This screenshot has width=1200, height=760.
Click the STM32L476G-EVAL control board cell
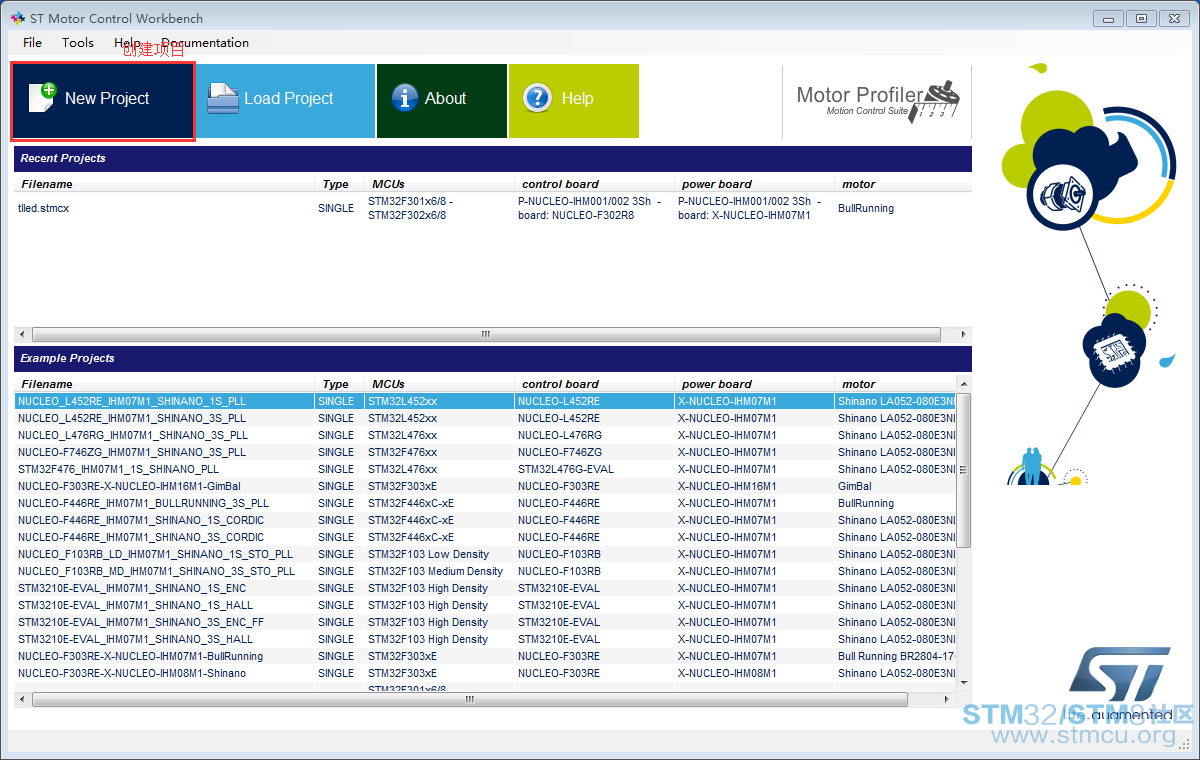(566, 469)
